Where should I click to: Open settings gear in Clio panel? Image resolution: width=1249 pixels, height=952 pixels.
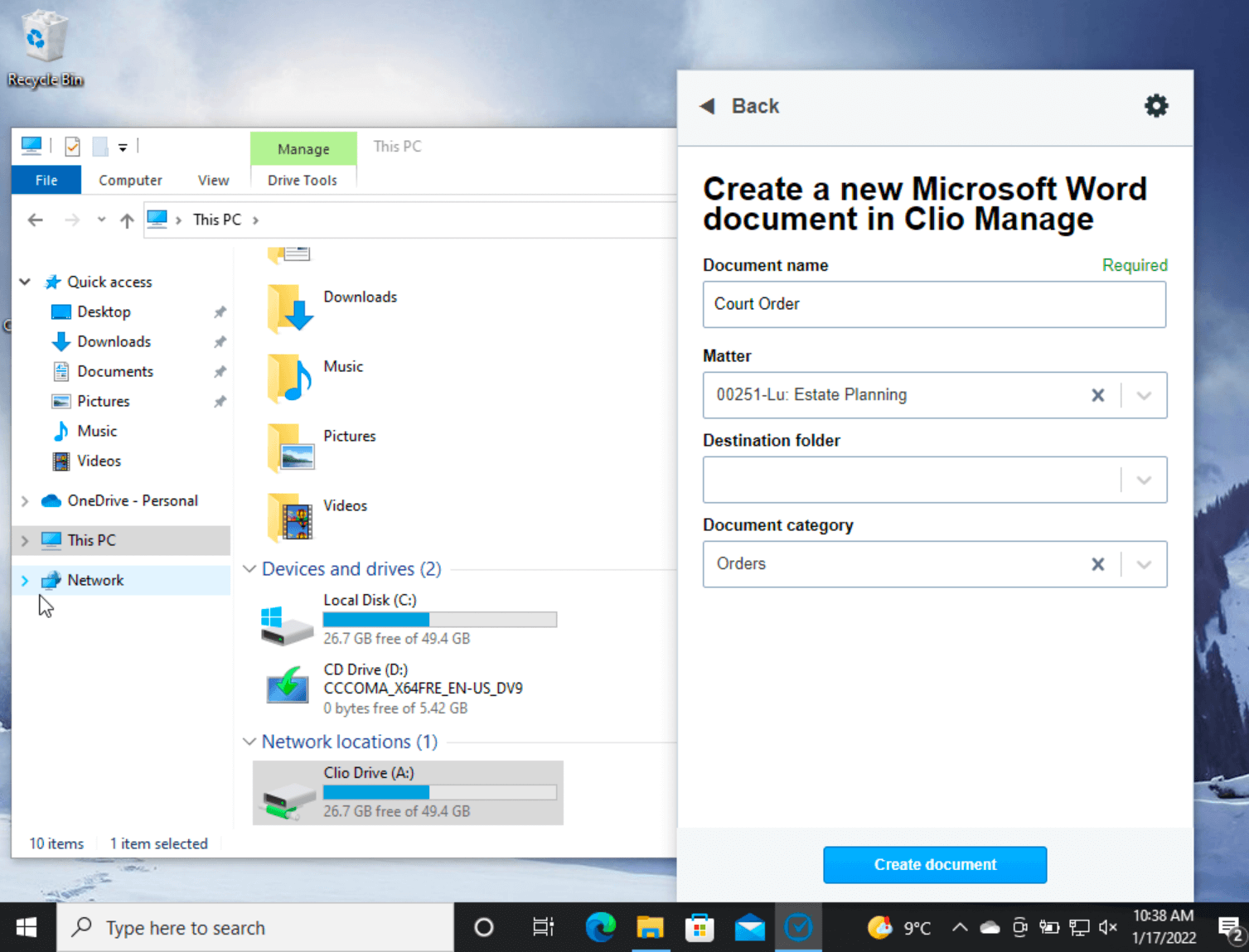pos(1156,105)
